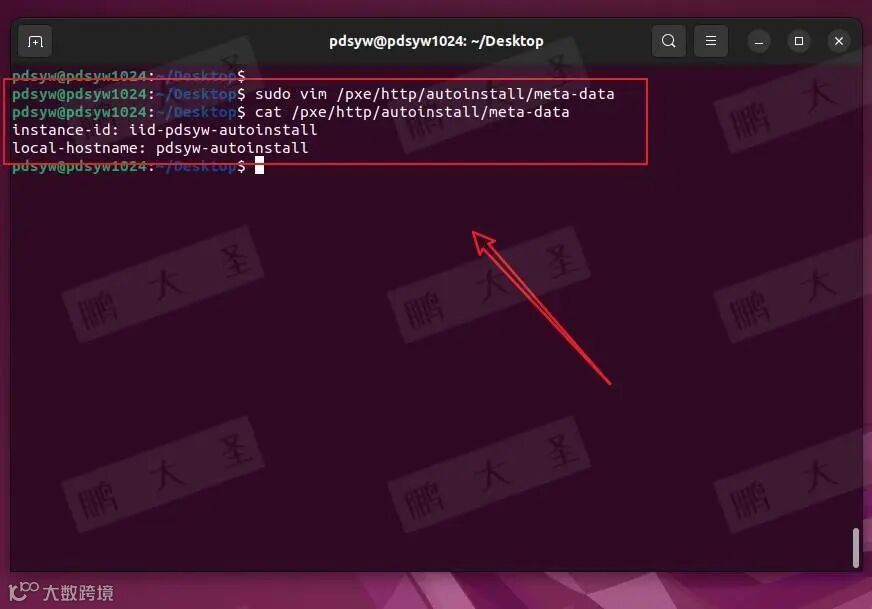Click the 'instance-id: iid-pdsyw-autoinstall' output line

[x=165, y=130]
